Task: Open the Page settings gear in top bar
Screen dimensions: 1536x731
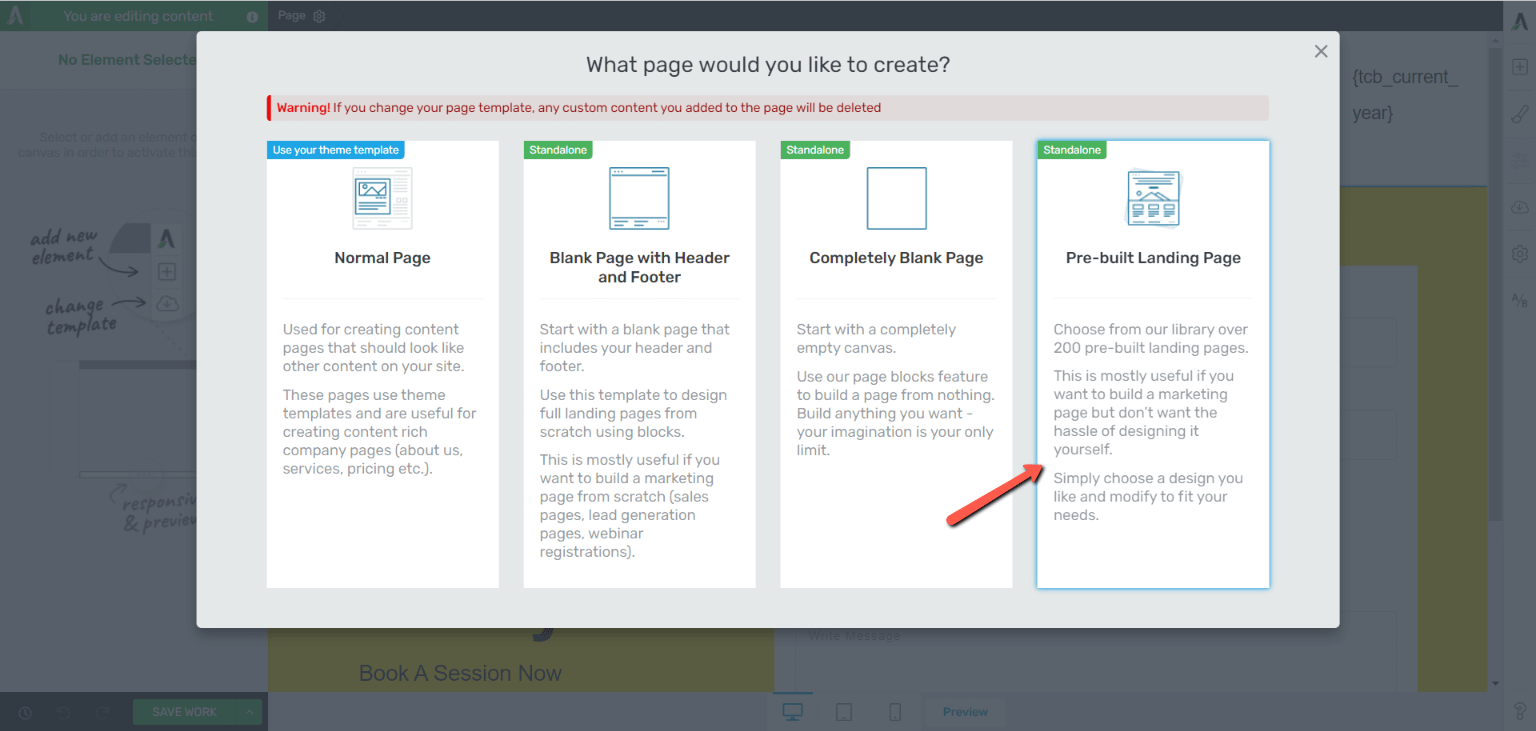Action: point(318,16)
